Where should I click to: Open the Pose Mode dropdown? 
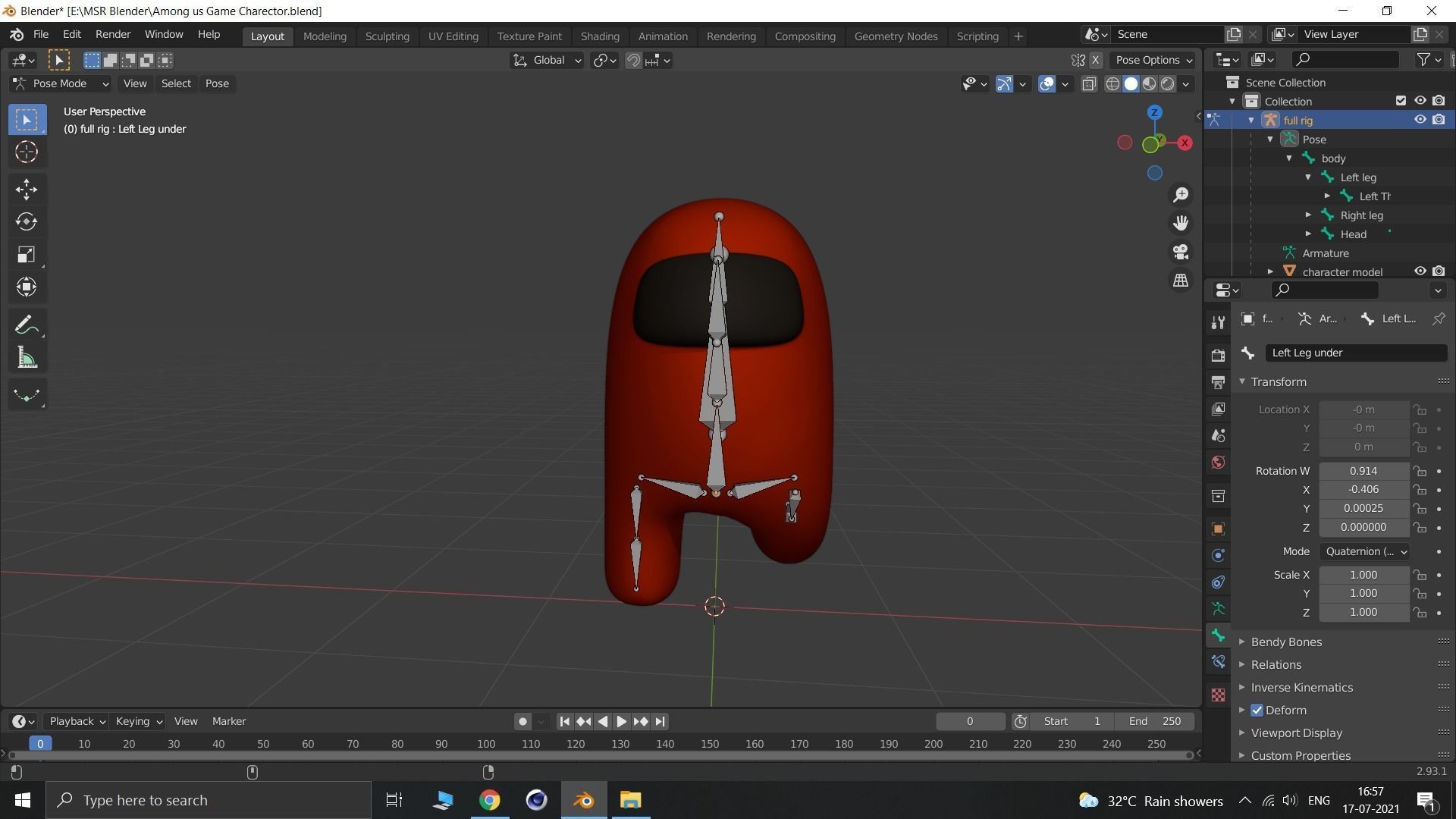pyautogui.click(x=61, y=83)
